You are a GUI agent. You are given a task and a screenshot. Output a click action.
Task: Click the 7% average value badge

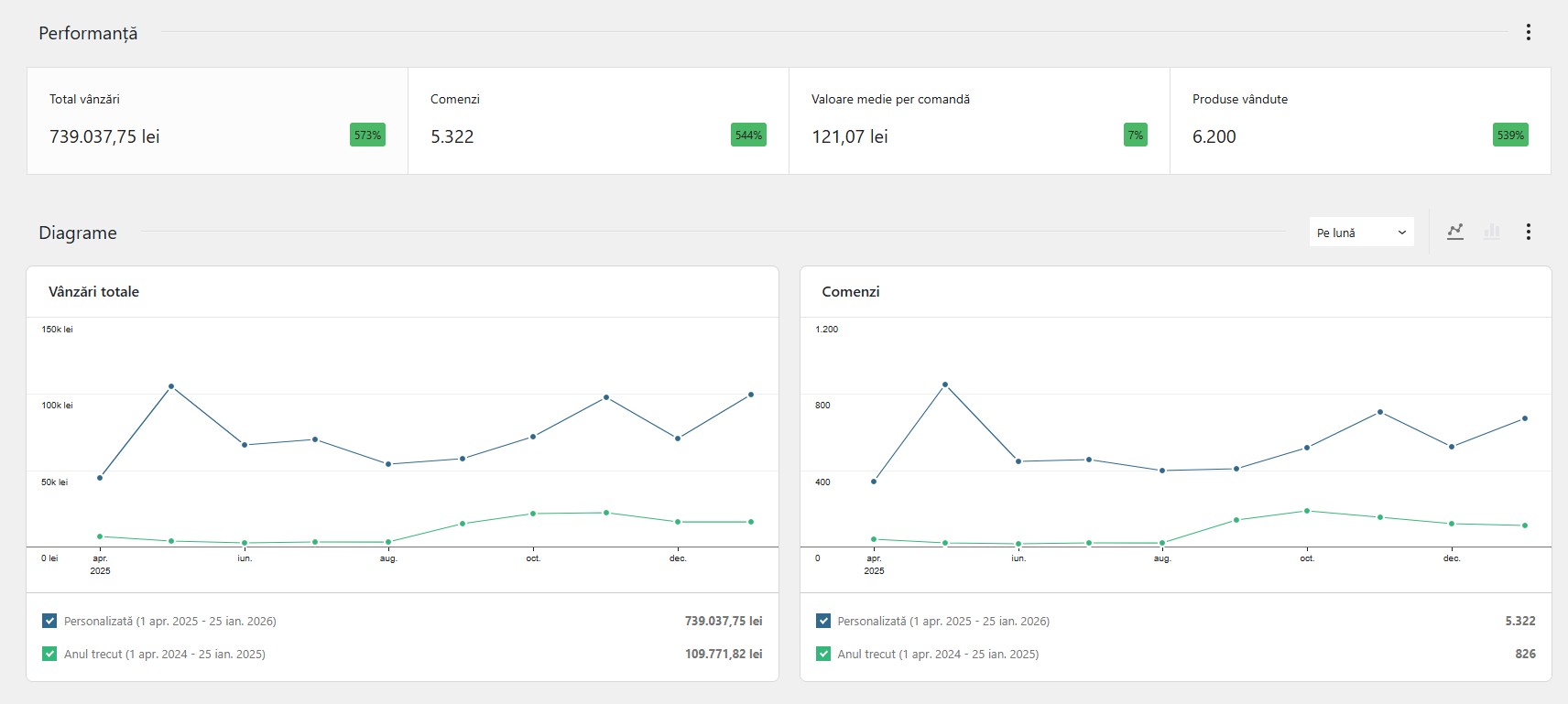pyautogui.click(x=1135, y=135)
